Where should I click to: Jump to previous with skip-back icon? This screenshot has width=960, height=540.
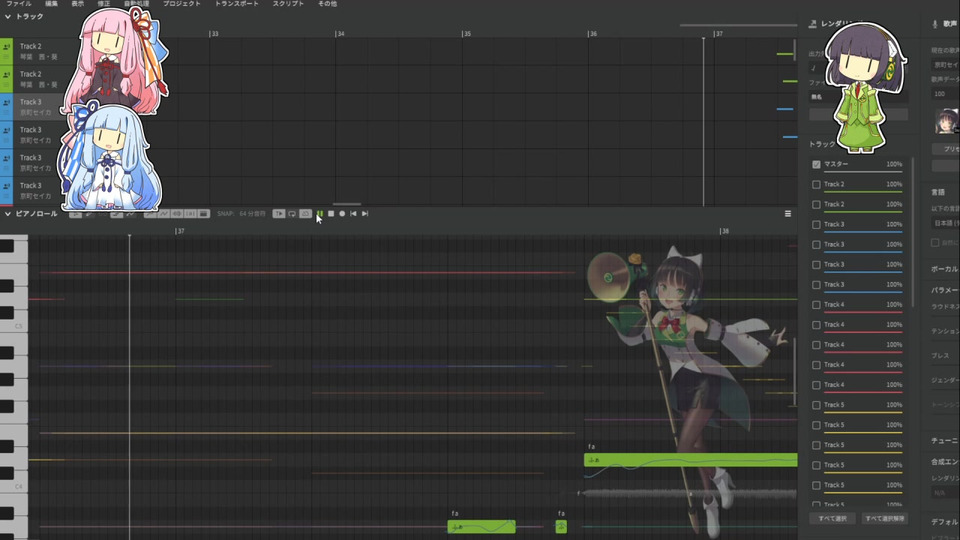(353, 214)
